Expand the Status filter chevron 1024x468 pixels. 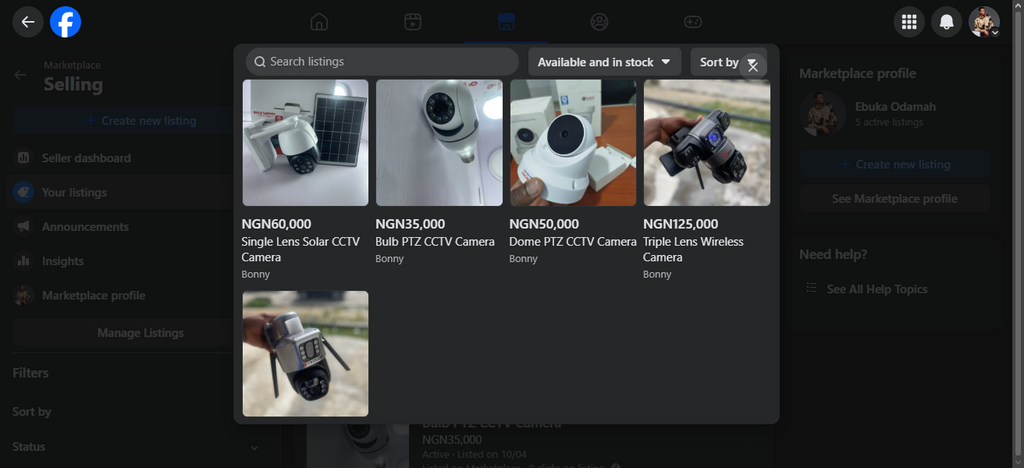click(x=254, y=448)
